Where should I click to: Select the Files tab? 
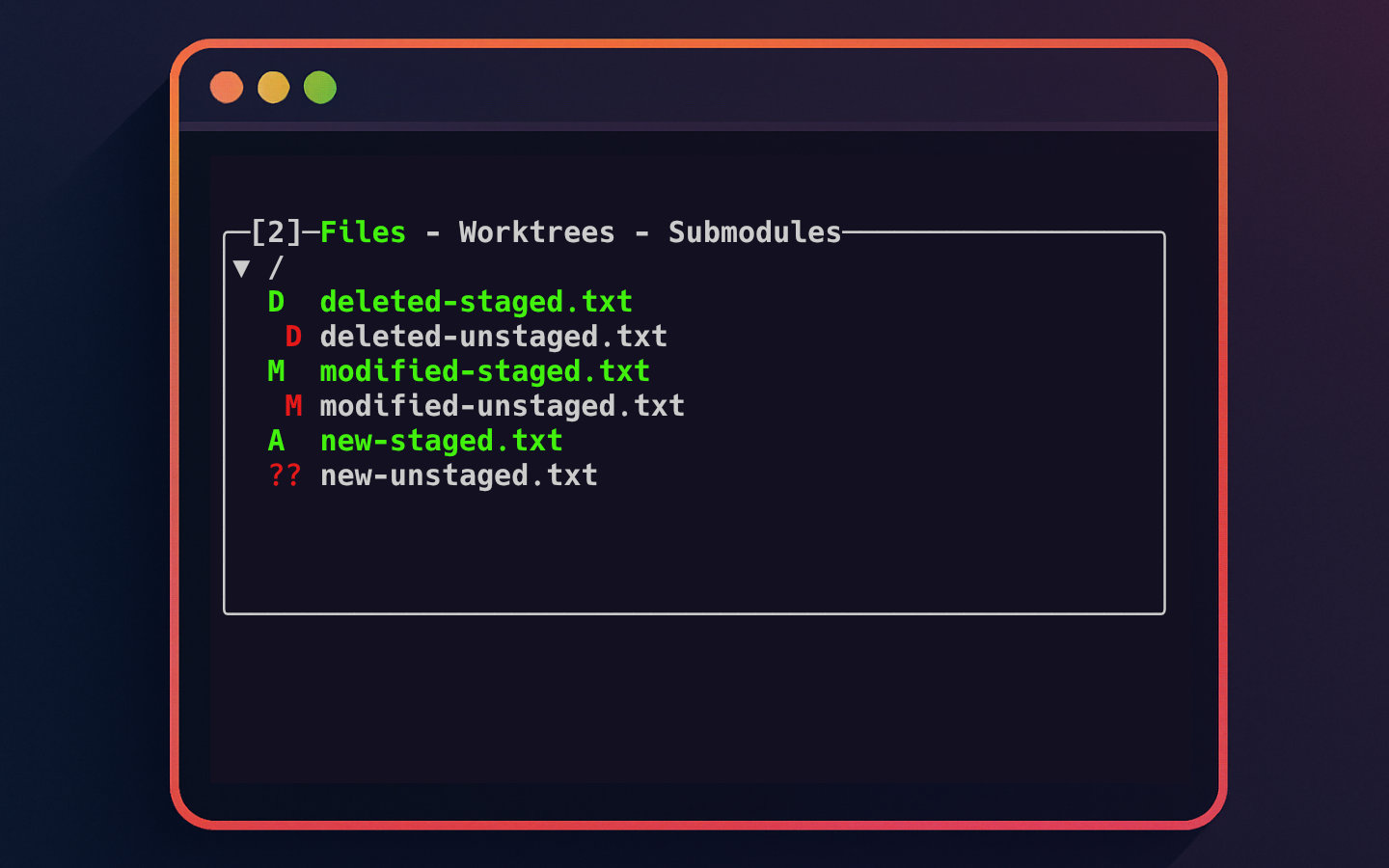point(362,231)
